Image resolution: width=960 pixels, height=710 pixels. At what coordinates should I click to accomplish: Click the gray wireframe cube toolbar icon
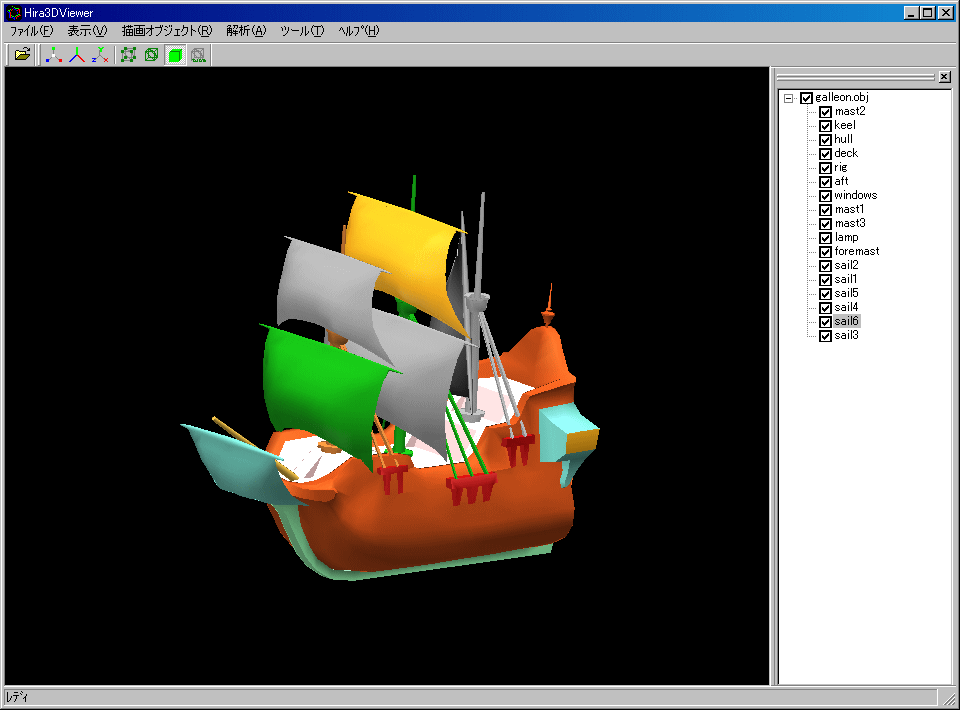198,55
